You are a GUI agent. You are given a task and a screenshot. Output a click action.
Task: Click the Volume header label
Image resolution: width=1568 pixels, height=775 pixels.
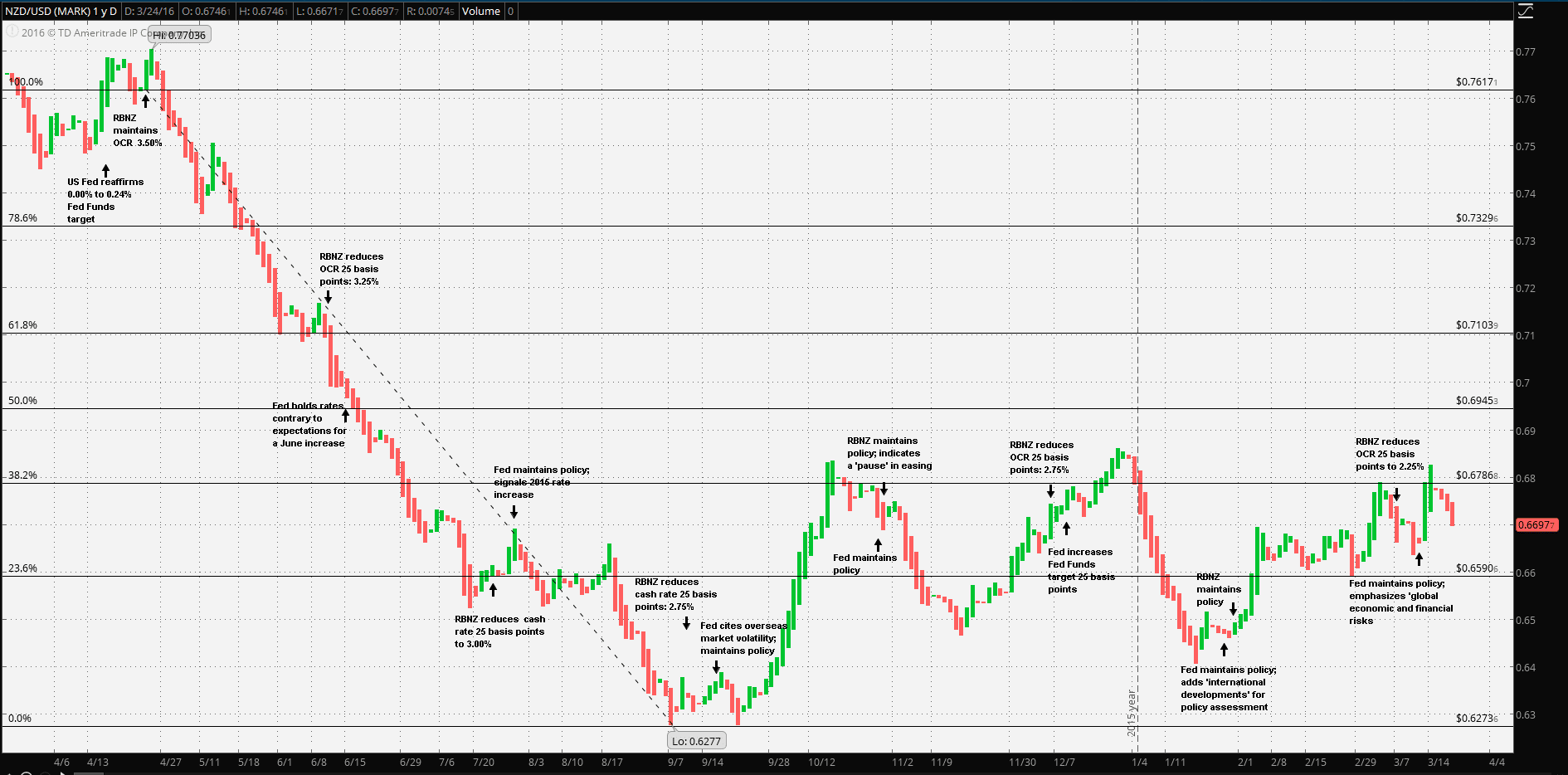click(x=481, y=11)
